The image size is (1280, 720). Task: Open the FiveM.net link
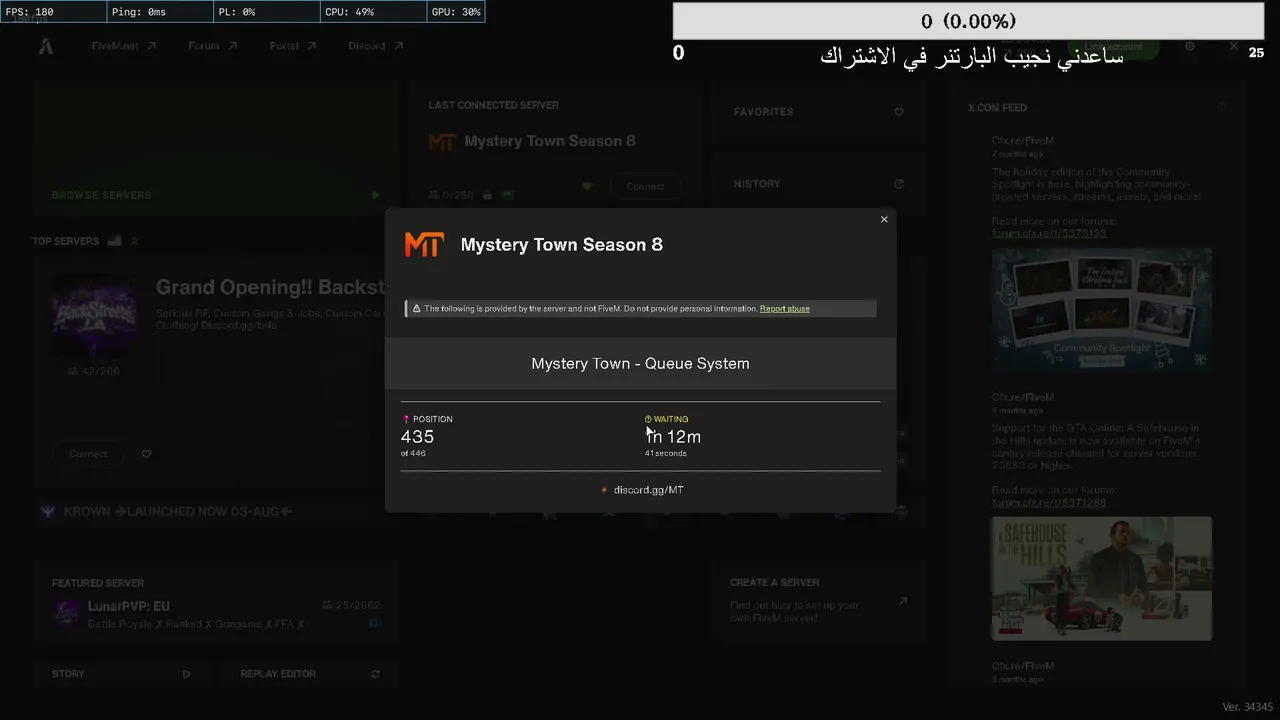point(124,46)
